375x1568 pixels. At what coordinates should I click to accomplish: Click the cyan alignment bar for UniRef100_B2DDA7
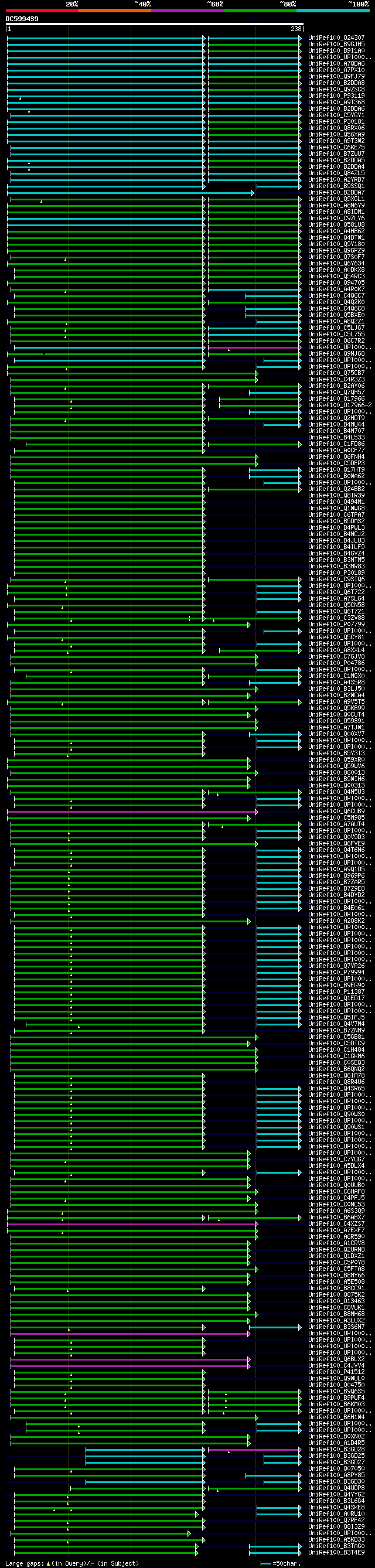(x=130, y=193)
